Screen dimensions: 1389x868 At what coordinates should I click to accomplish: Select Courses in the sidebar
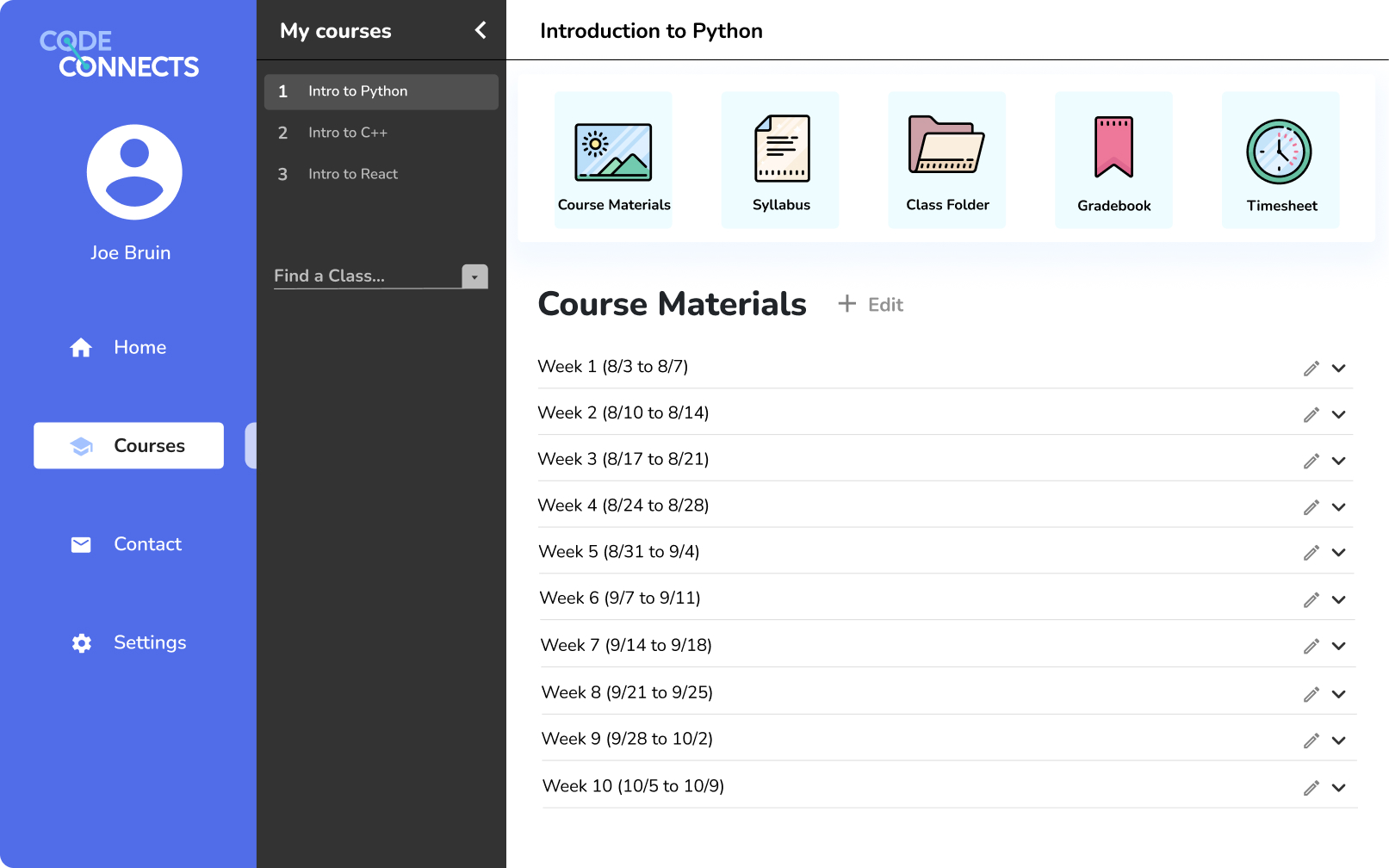(x=128, y=445)
